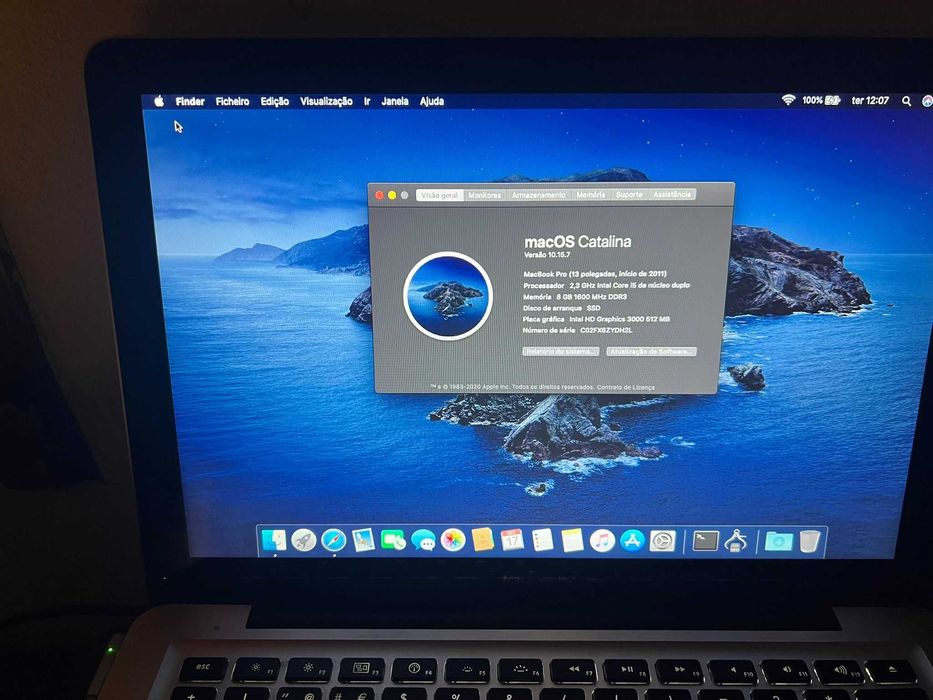This screenshot has width=933, height=700.
Task: Switch to the Assistência tab
Action: tap(672, 194)
